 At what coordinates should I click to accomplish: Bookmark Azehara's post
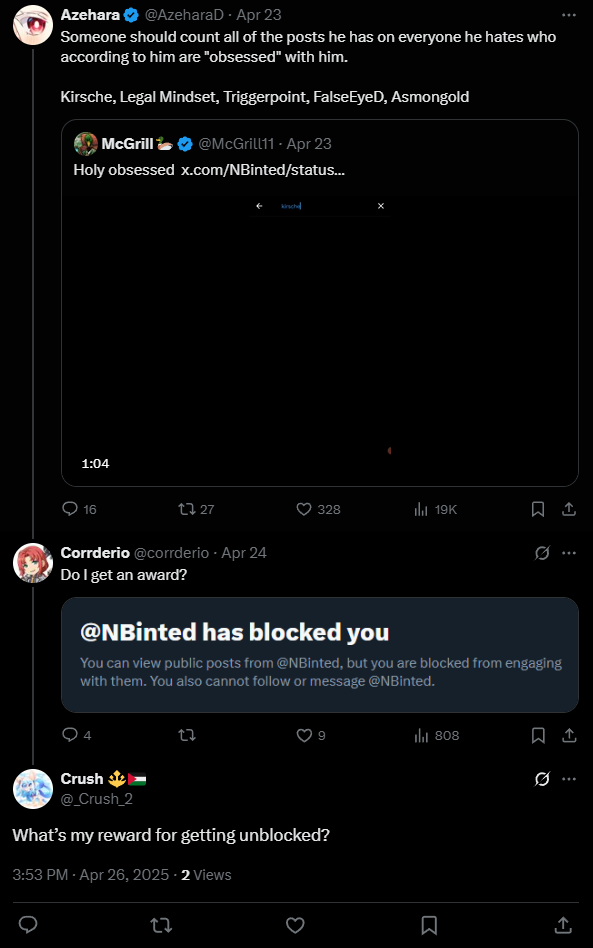[x=537, y=509]
